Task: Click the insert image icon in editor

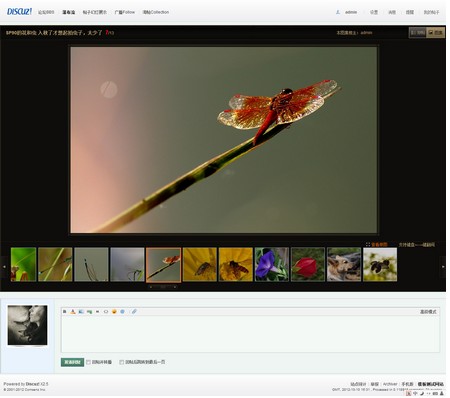Action: (81, 312)
